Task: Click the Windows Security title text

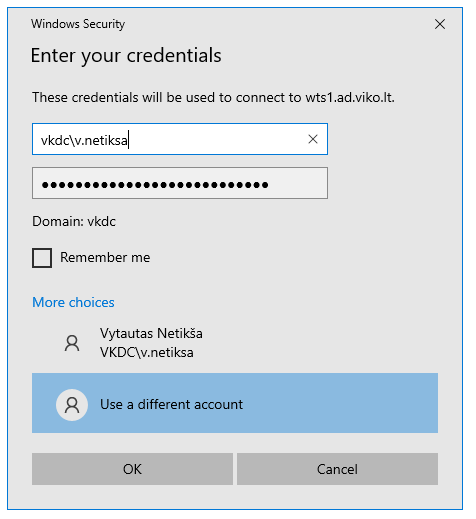Action: click(x=78, y=24)
